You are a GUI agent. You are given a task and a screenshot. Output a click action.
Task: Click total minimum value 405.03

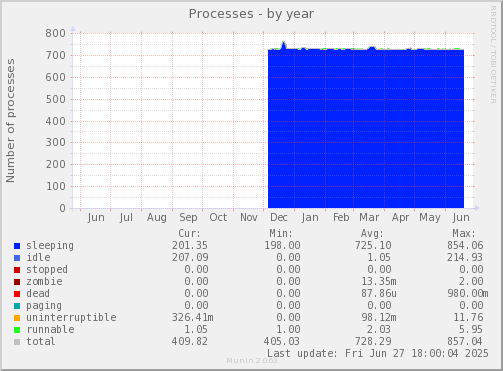[x=282, y=341]
